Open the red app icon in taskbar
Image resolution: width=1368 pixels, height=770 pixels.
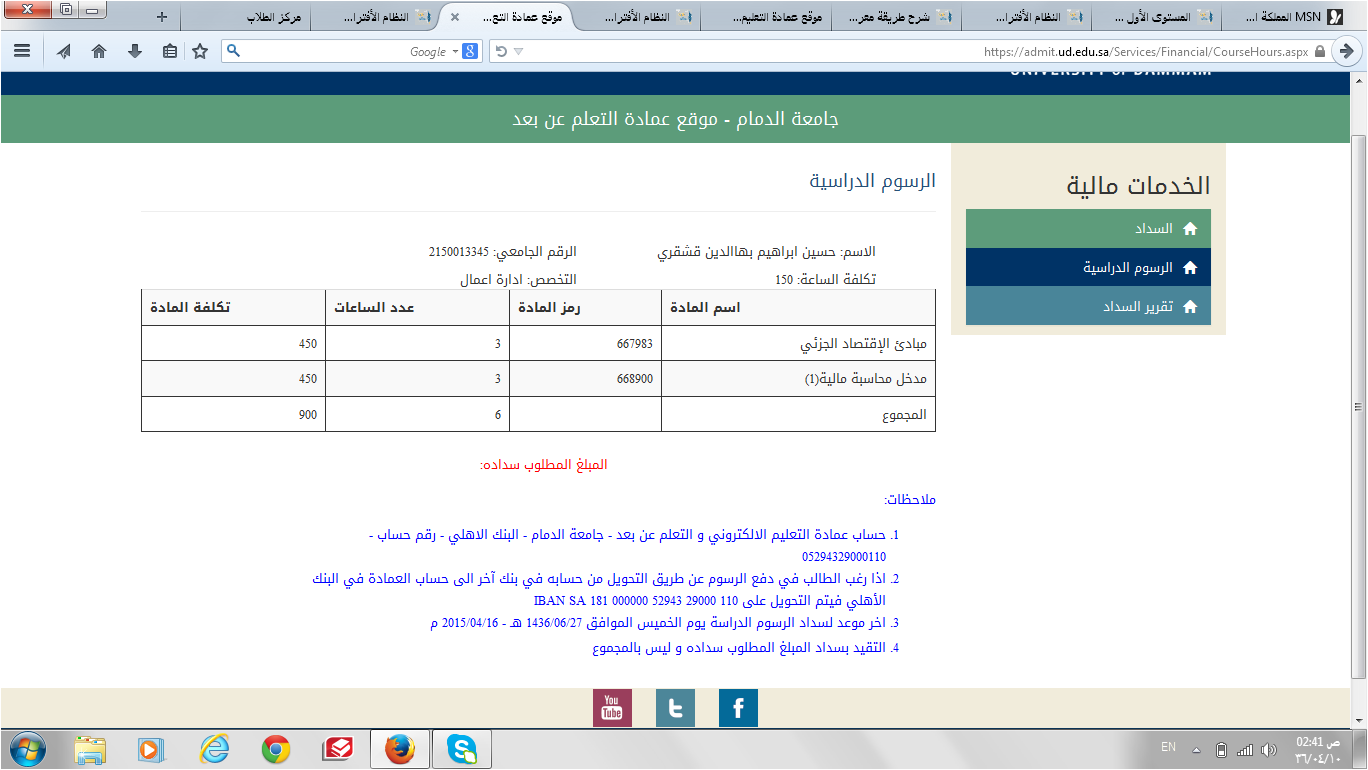[x=338, y=749]
